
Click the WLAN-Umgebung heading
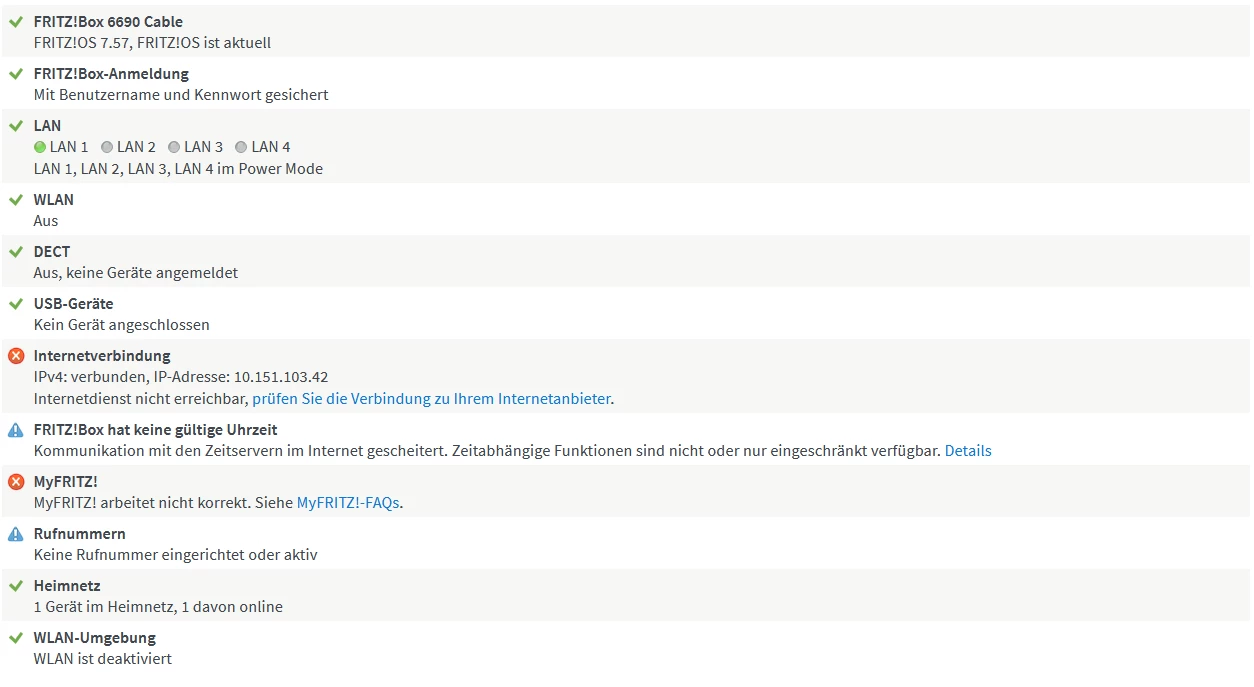click(95, 637)
